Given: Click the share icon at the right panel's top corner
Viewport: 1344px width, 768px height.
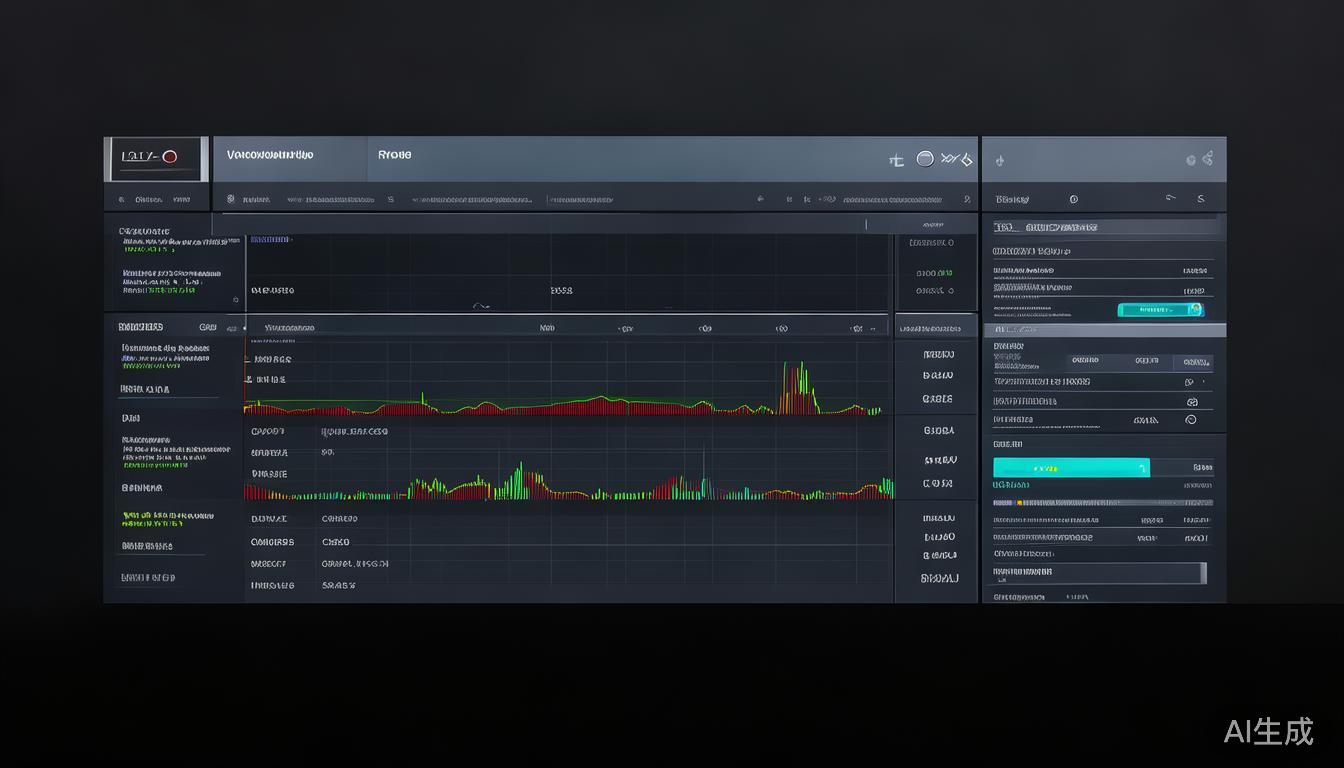Looking at the screenshot, I should 1208,158.
